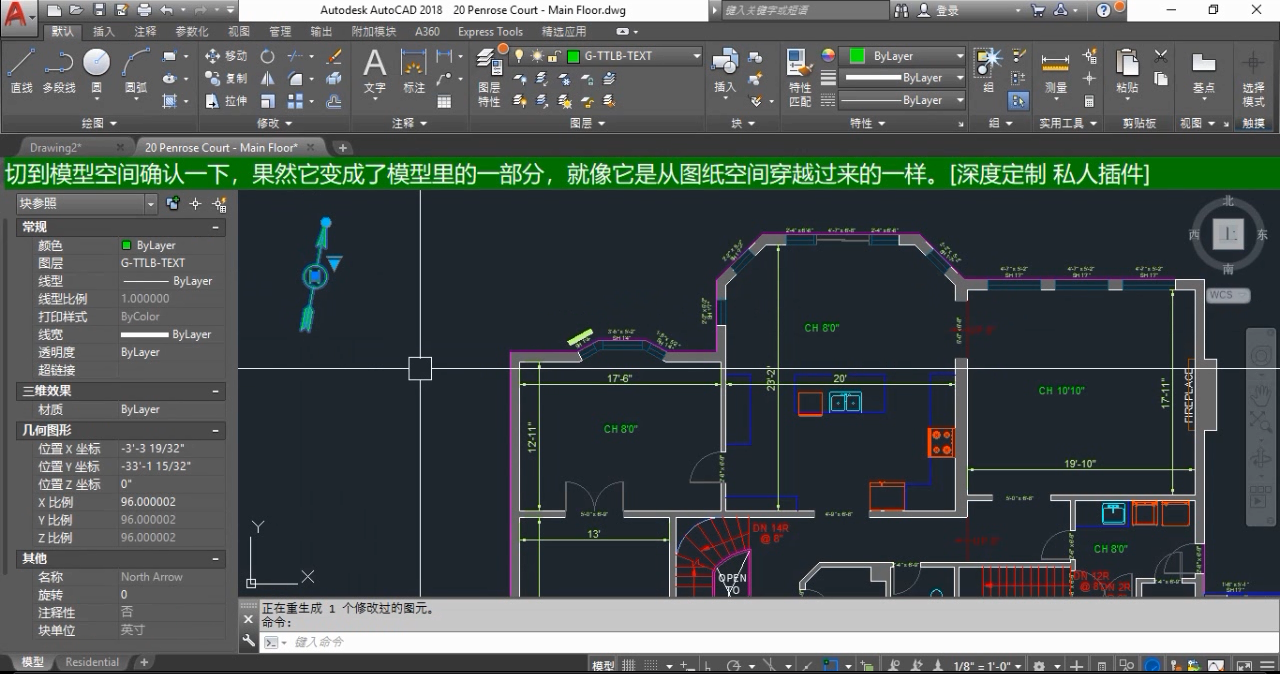The height and width of the screenshot is (674, 1280).
Task: Select the Line (直线) drawing tool
Action: click(21, 70)
